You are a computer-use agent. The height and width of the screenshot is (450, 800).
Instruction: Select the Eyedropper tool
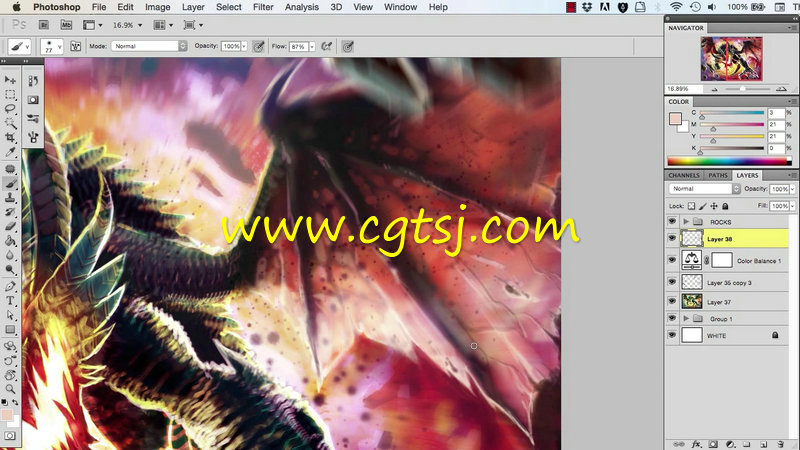coord(10,152)
